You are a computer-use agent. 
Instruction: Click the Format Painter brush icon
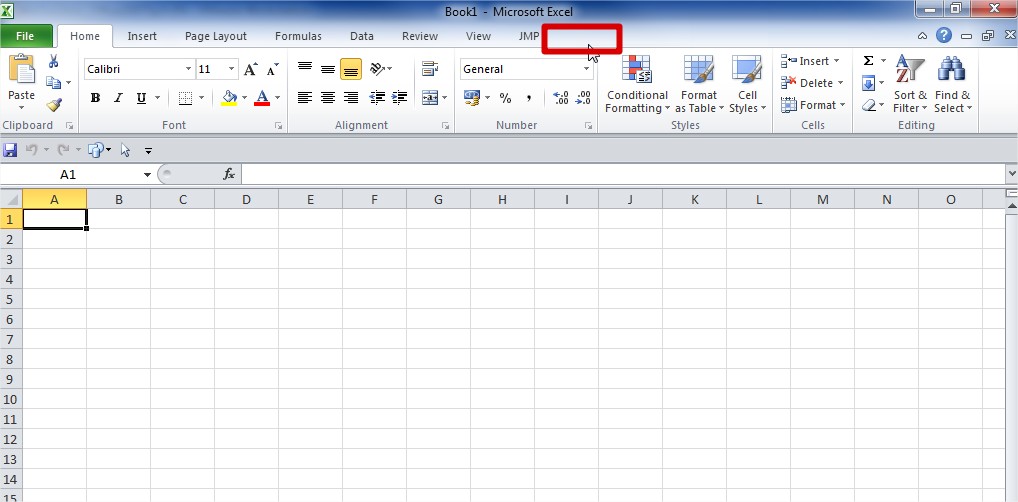coord(54,105)
